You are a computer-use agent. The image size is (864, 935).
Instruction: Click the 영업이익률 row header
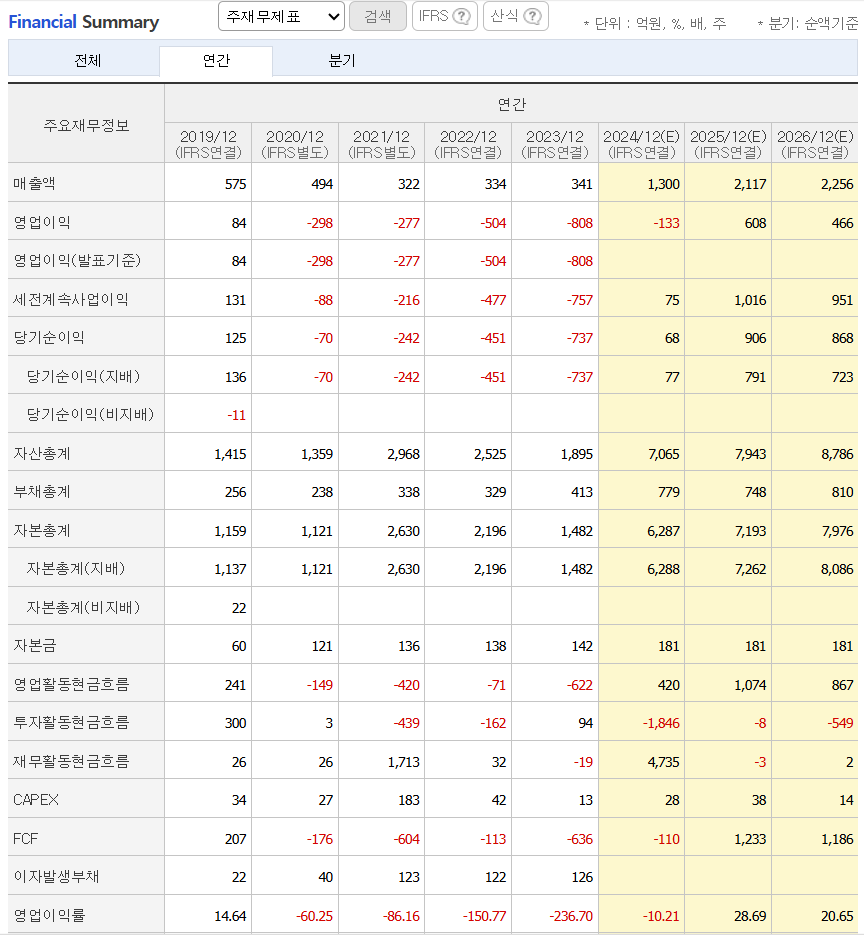click(49, 915)
